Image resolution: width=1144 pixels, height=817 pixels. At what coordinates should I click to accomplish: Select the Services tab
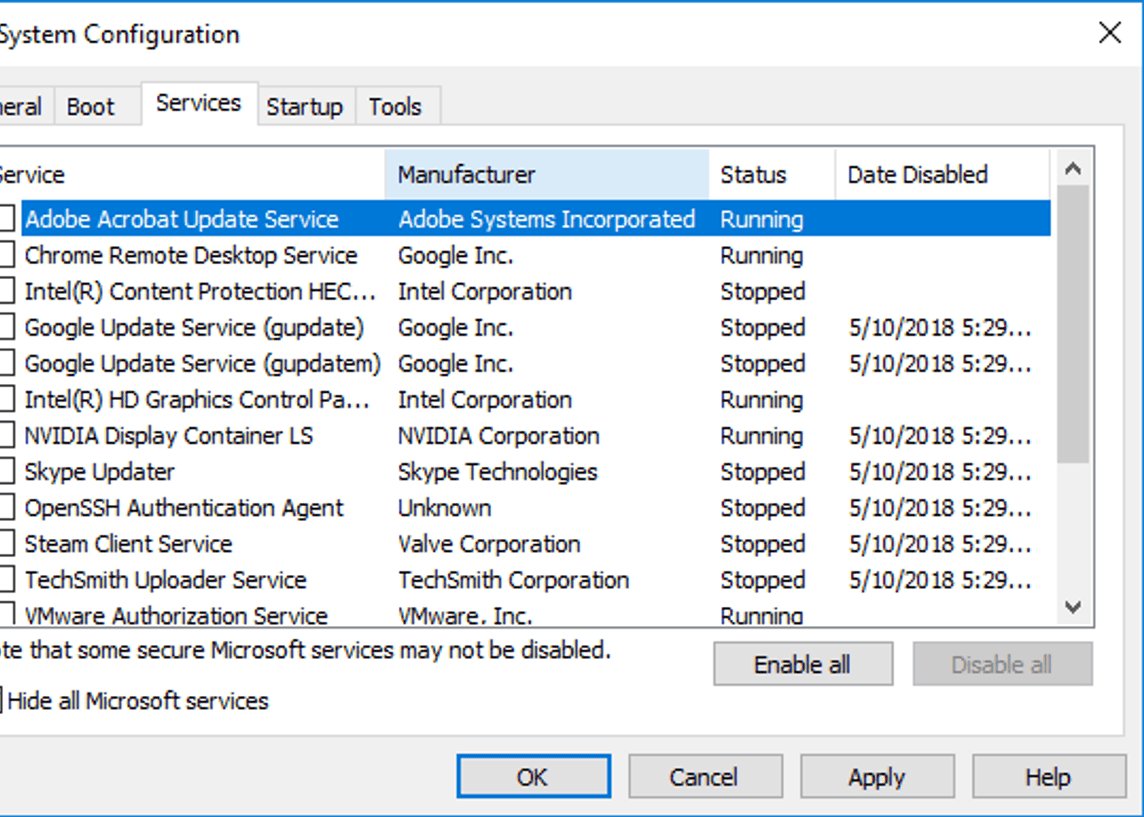tap(198, 103)
